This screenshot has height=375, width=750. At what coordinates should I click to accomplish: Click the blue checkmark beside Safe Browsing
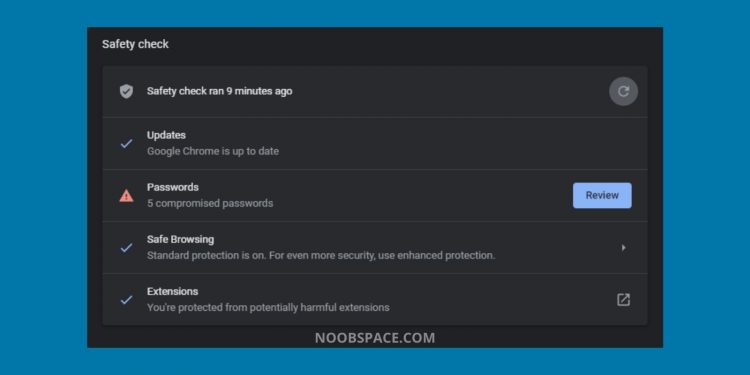click(126, 248)
